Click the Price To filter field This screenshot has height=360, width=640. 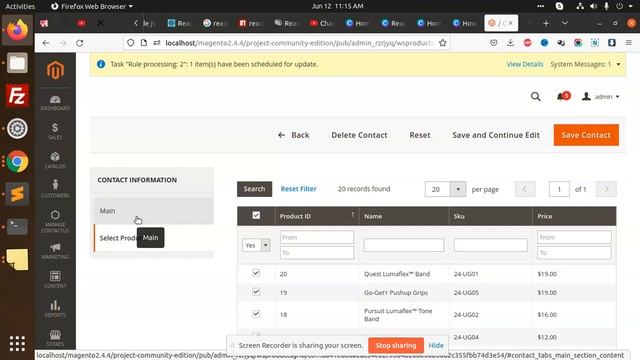(574, 253)
